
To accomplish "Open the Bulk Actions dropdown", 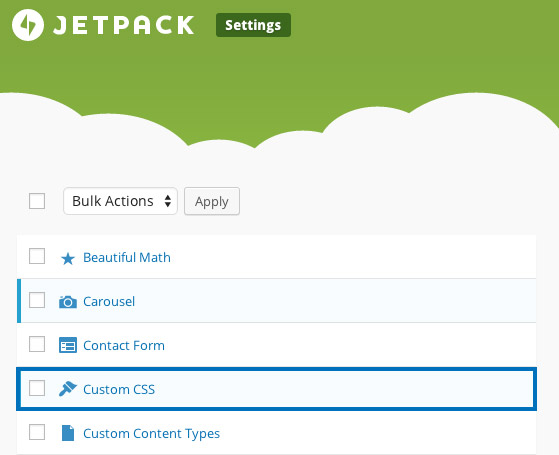I will pos(120,201).
